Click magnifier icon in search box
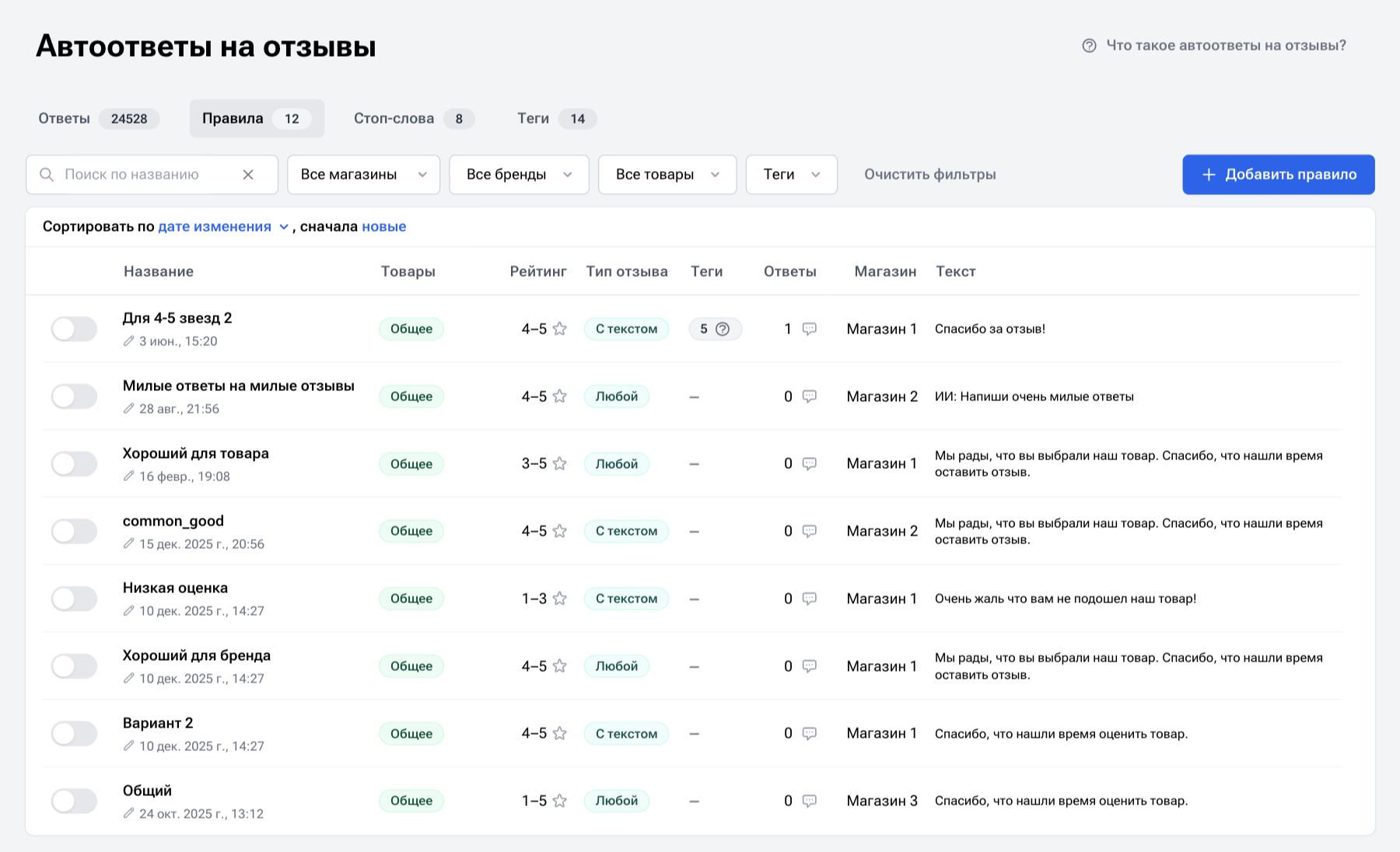This screenshot has height=852, width=1400. 47,175
